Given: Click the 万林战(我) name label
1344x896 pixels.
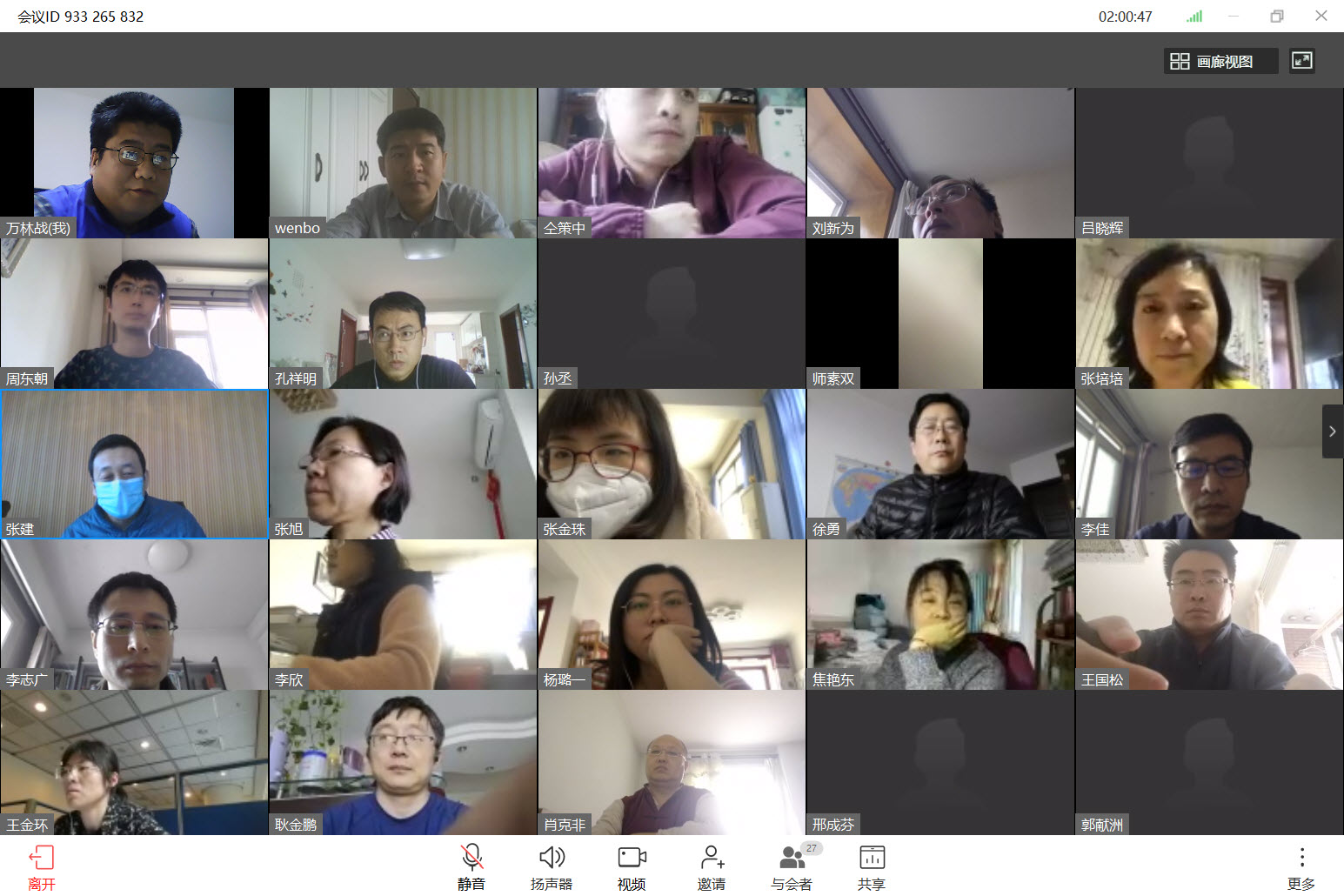Looking at the screenshot, I should [x=37, y=228].
